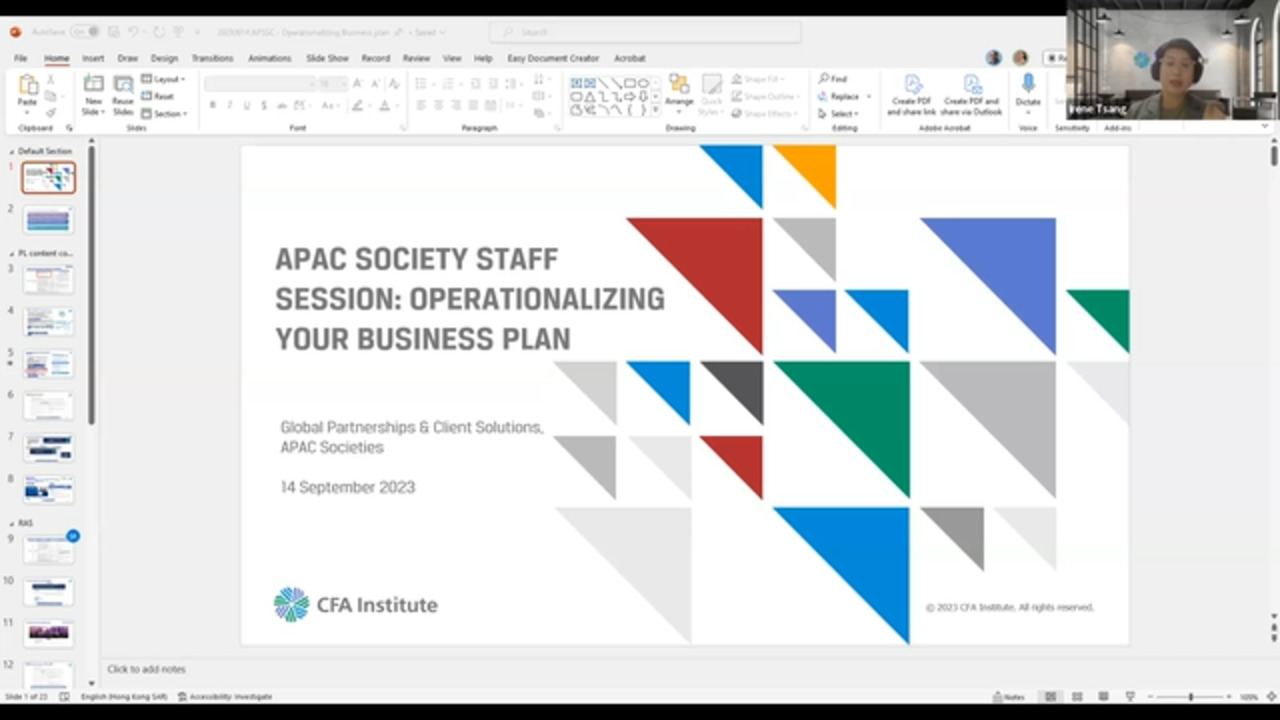
Task: Open the Find search tool
Action: 832,79
